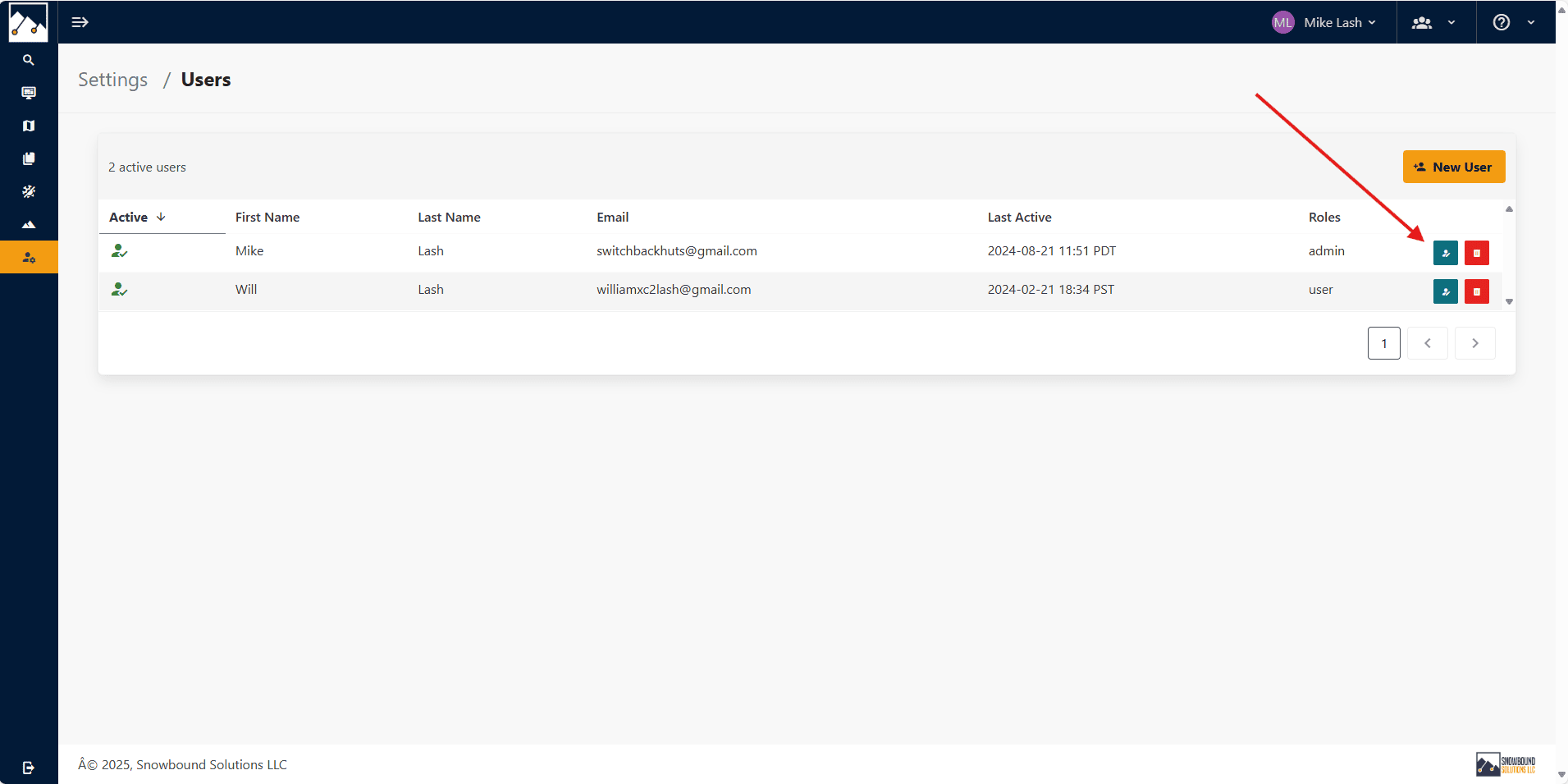Viewport: 1568px width, 784px height.
Task: Open the satellite/tools sidebar icon
Action: [29, 191]
